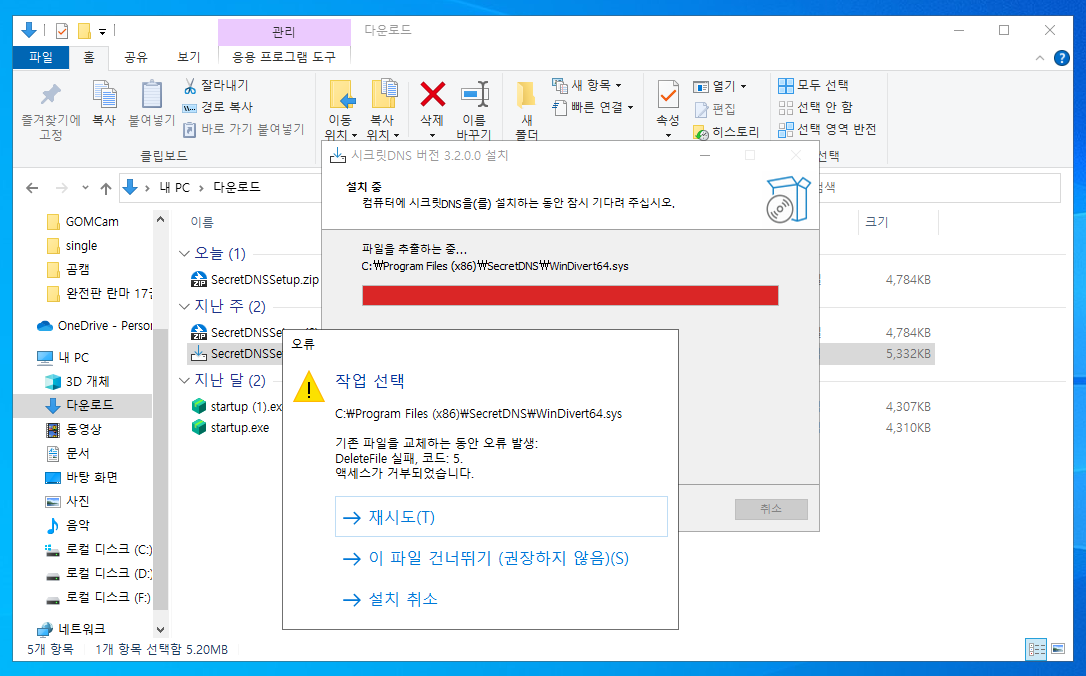The height and width of the screenshot is (676, 1086).
Task: Select the startup.exe file
Action: [x=239, y=428]
